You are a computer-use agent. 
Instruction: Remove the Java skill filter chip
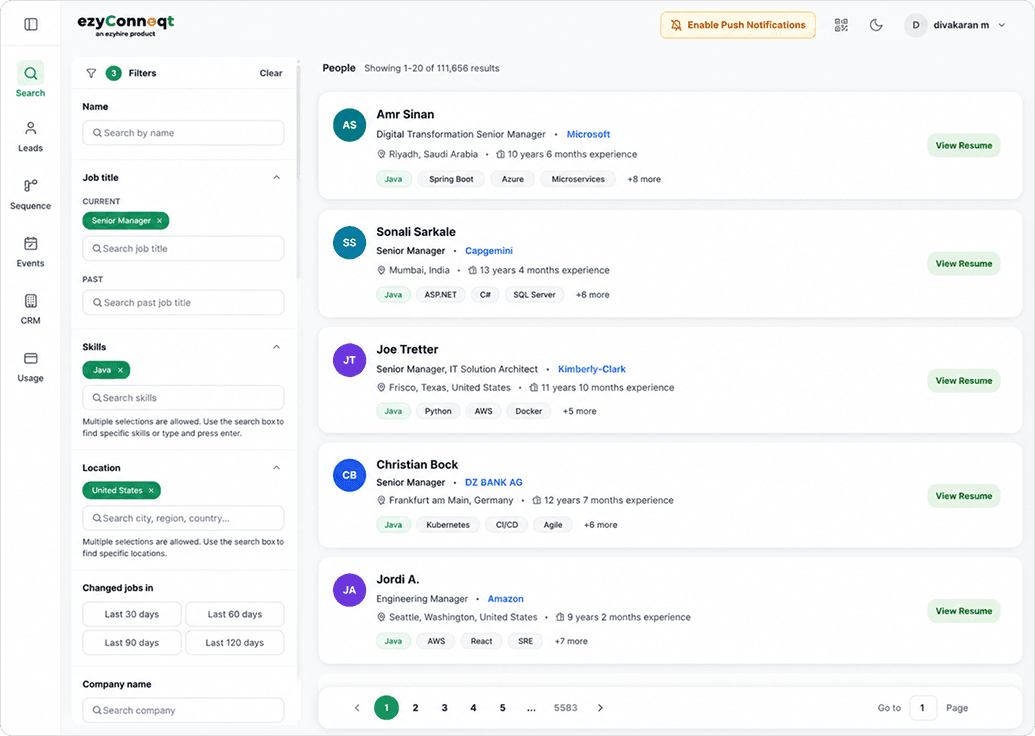pyautogui.click(x=121, y=370)
